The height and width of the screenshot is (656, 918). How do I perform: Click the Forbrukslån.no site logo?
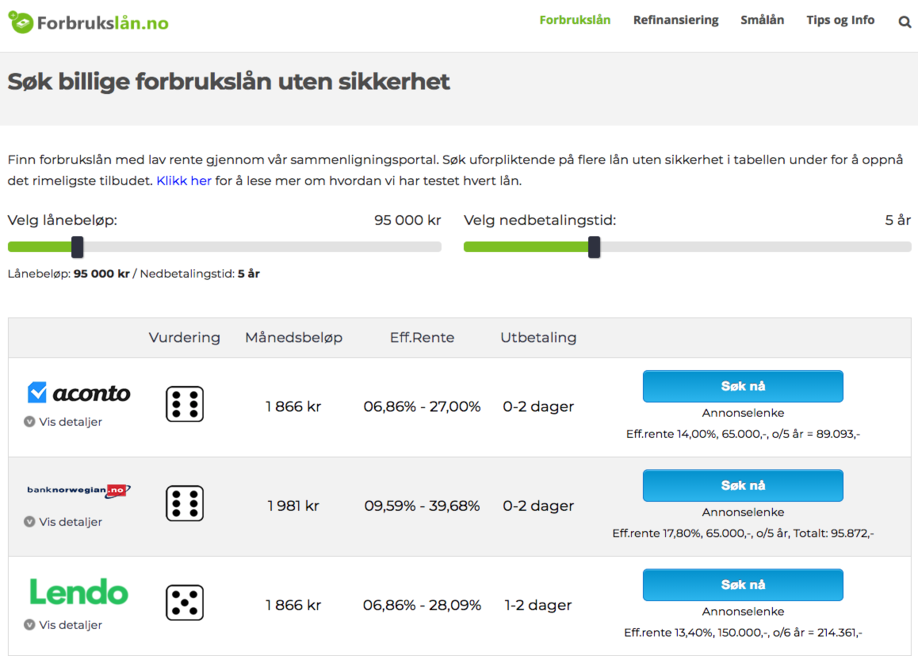(88, 22)
